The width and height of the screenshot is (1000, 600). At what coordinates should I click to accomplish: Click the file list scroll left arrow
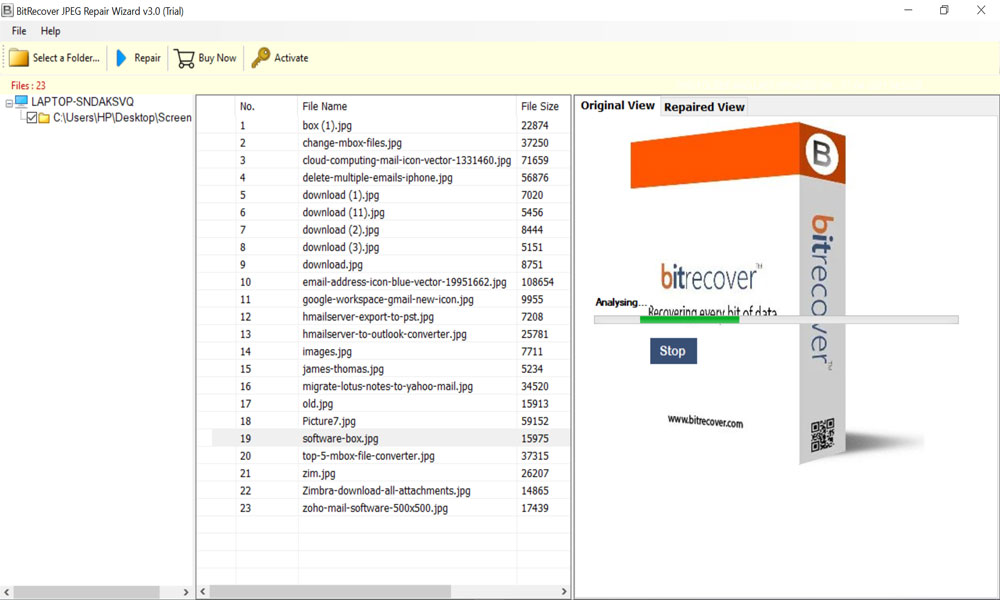[203, 592]
